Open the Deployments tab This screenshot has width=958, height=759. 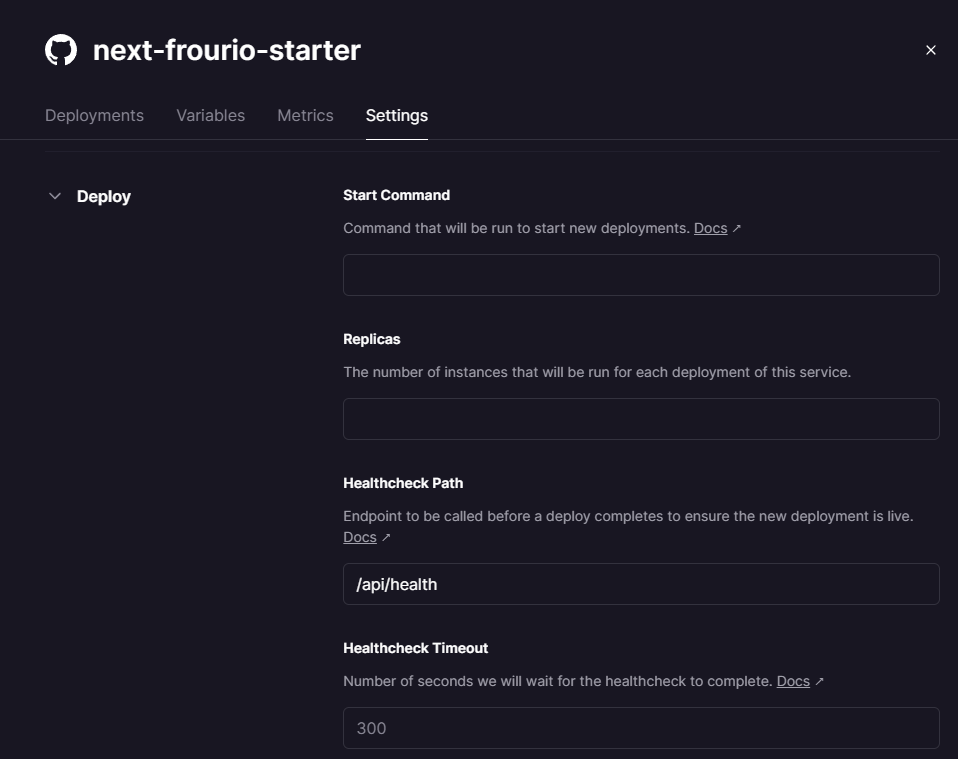pyautogui.click(x=94, y=116)
